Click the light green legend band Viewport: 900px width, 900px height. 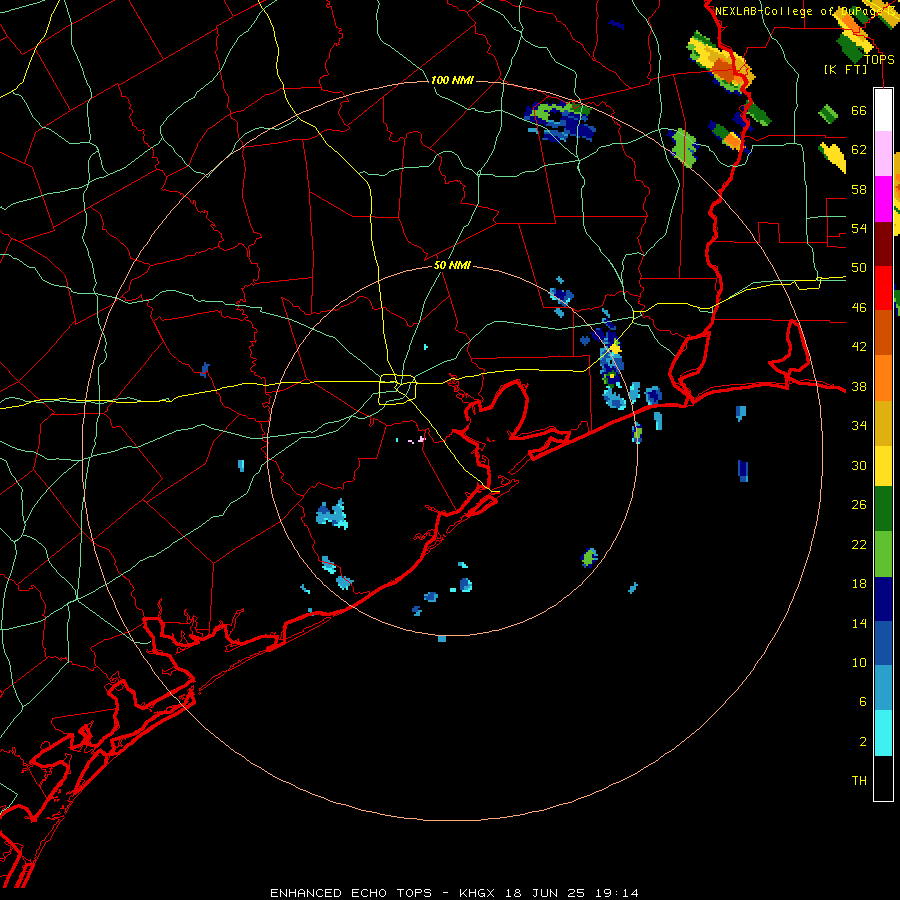[x=883, y=553]
